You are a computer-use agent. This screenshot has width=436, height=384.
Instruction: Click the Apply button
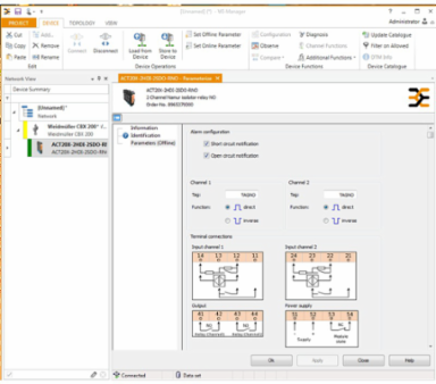click(x=317, y=360)
